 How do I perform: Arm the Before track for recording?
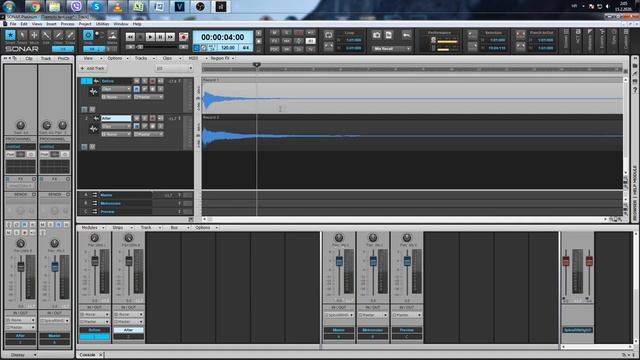click(x=153, y=81)
